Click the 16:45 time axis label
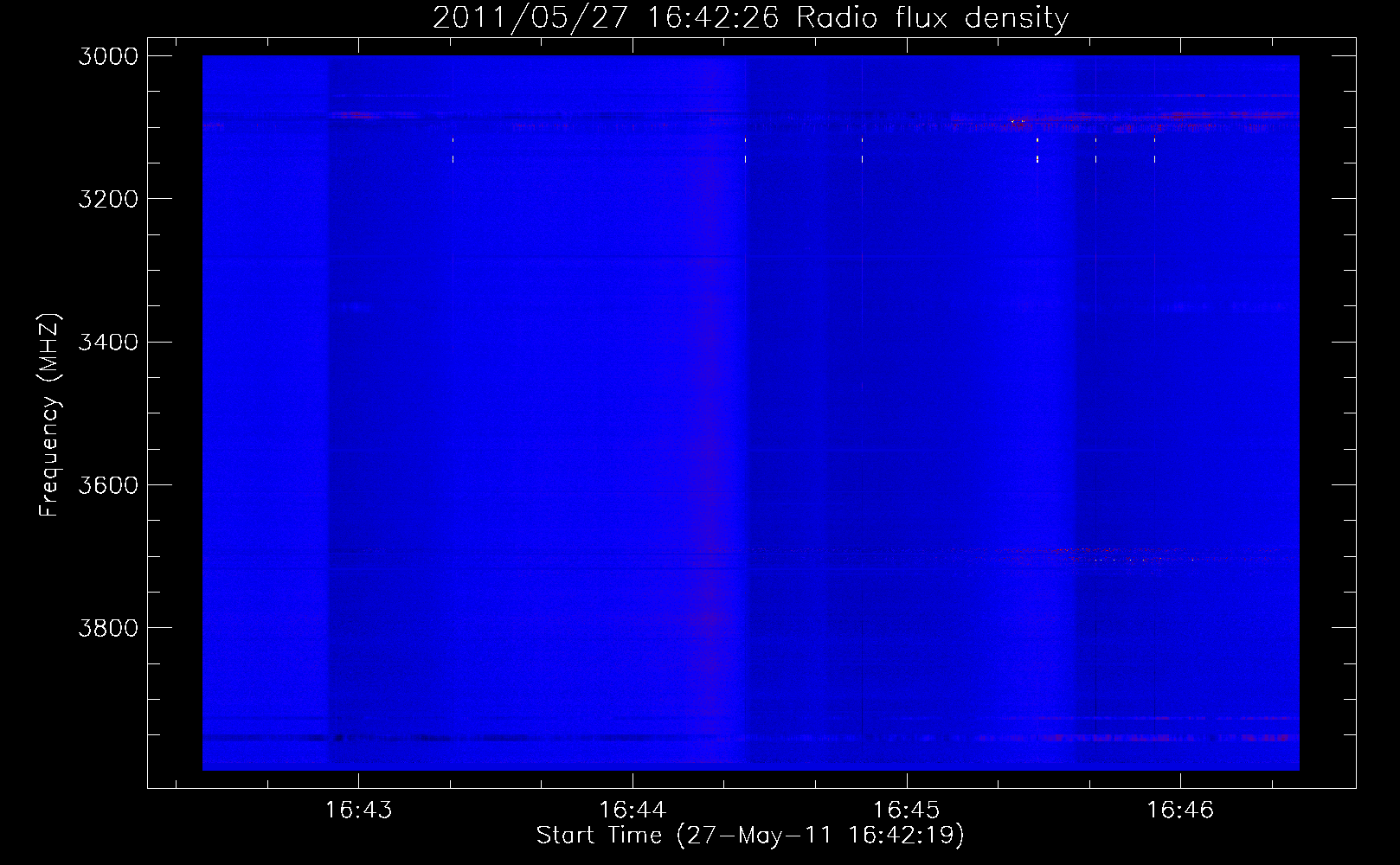Screen dimensions: 1400x865 (x=906, y=810)
